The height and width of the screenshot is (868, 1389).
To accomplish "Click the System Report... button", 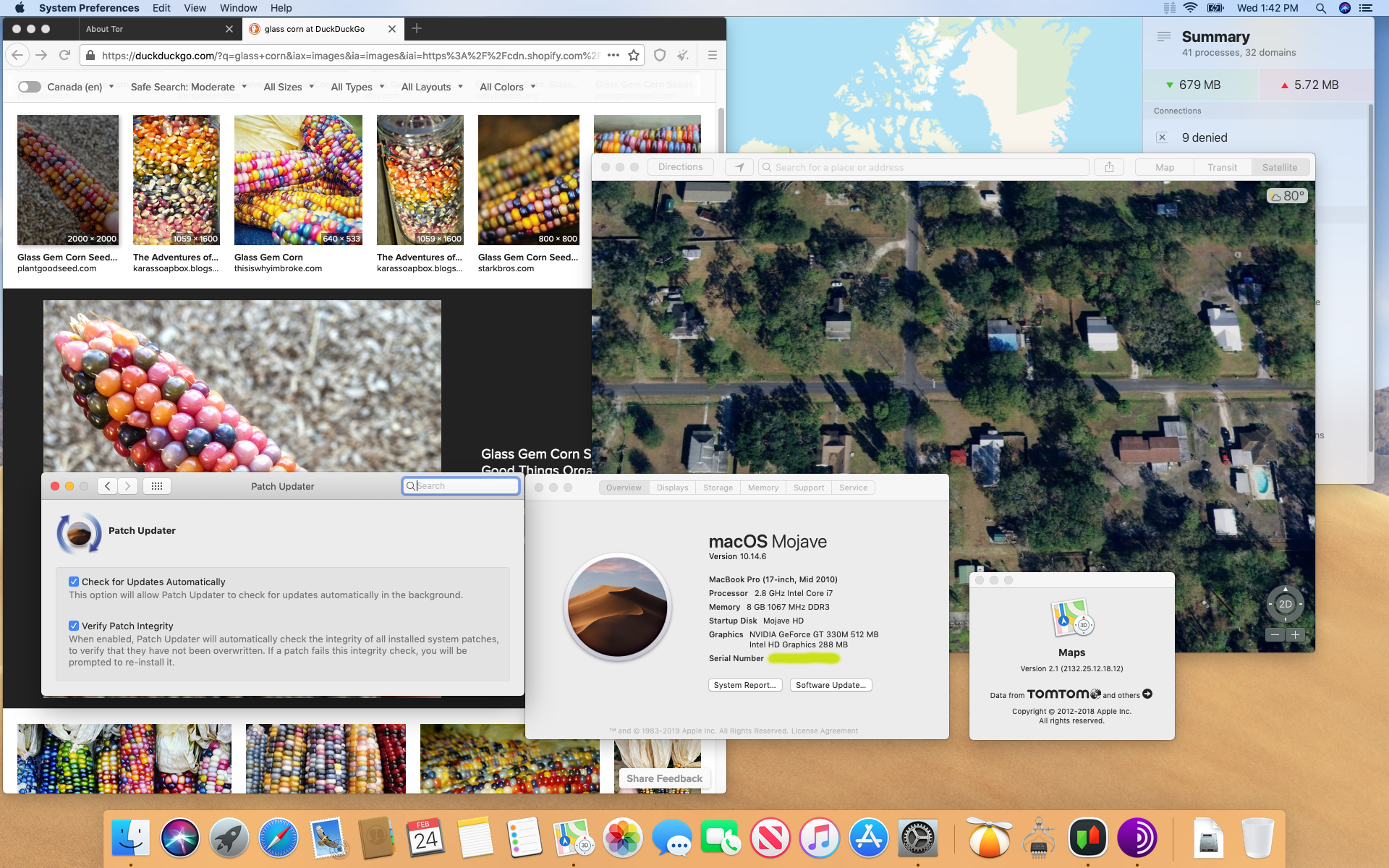I will point(744,685).
